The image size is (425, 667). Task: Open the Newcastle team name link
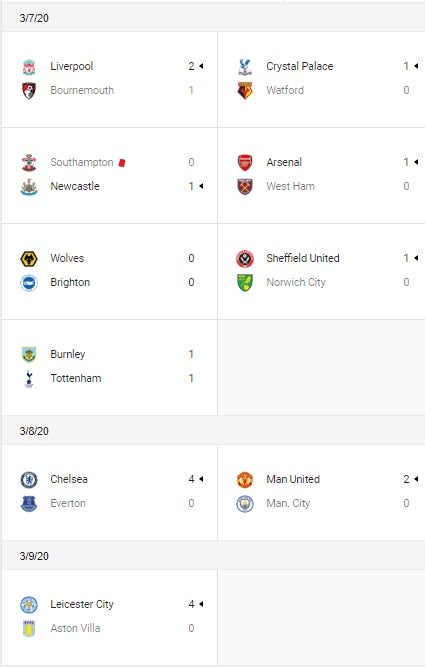click(75, 186)
